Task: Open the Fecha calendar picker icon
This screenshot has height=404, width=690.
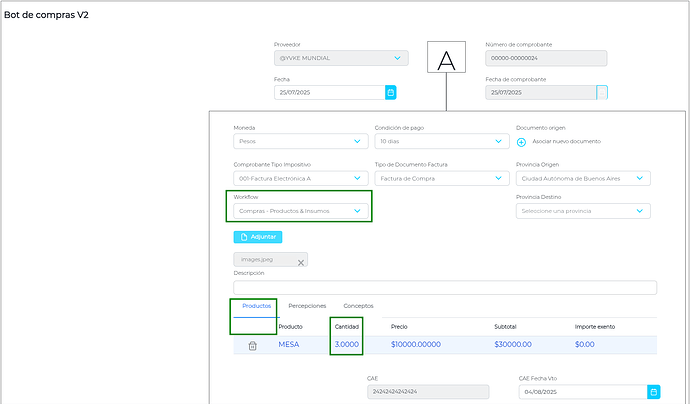Action: [x=390, y=92]
